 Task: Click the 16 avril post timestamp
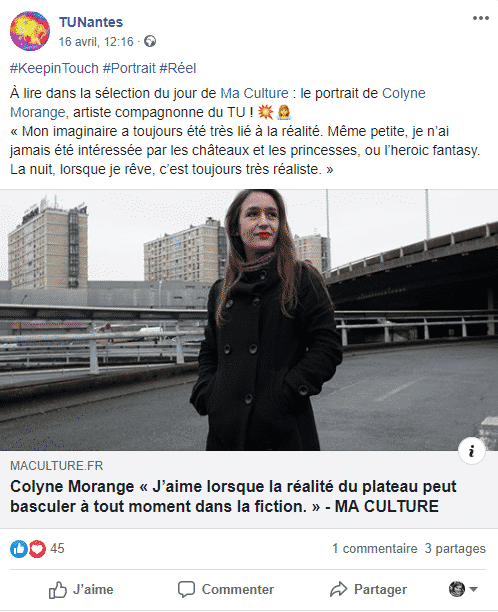click(x=96, y=42)
